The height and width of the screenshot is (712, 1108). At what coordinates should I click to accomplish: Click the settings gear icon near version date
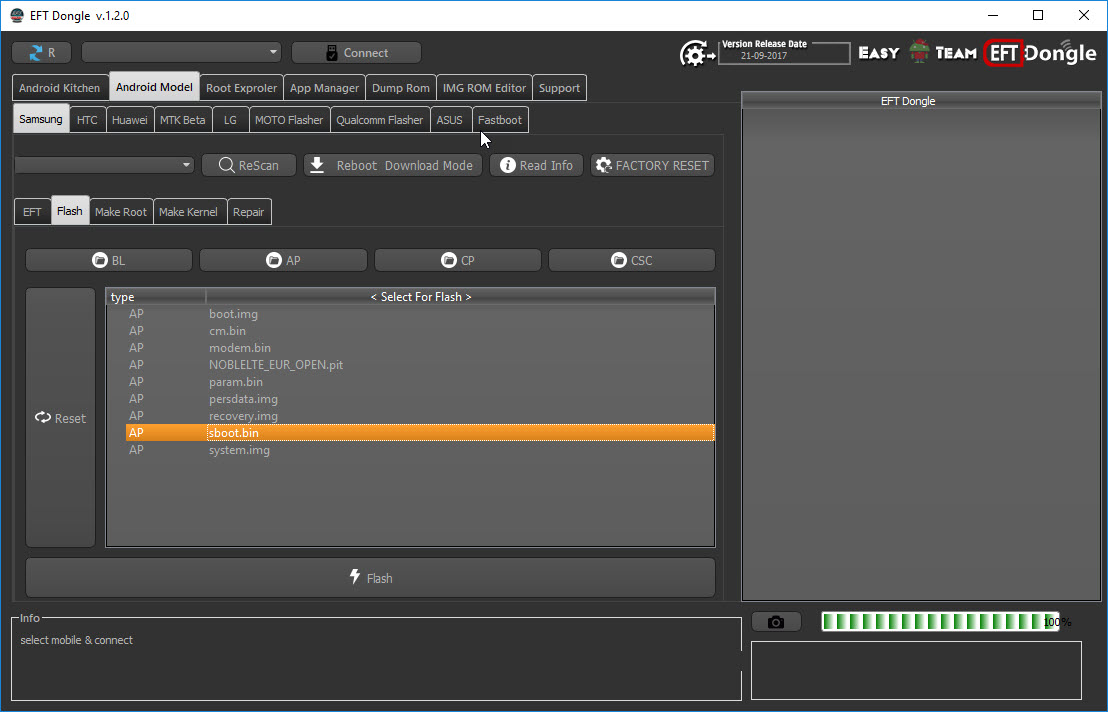coord(697,54)
